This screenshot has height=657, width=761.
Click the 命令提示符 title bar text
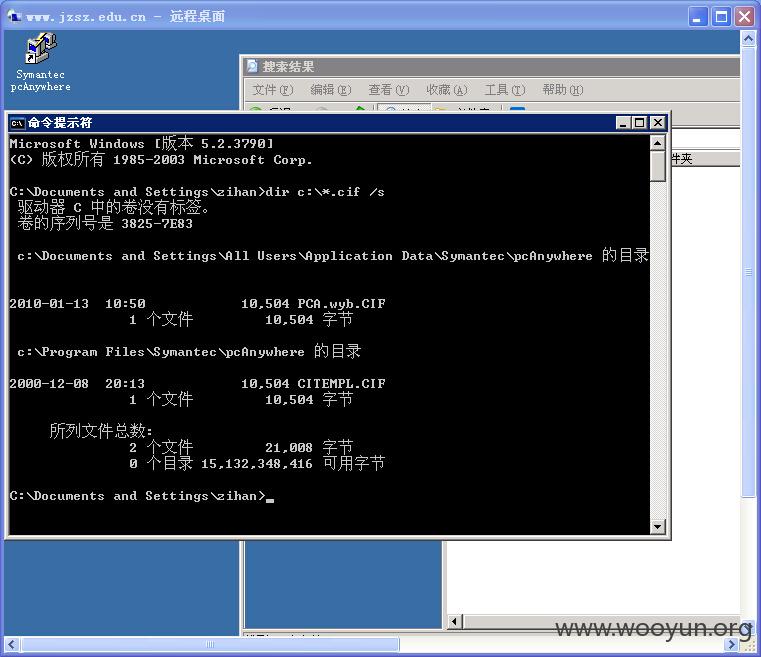[60, 123]
